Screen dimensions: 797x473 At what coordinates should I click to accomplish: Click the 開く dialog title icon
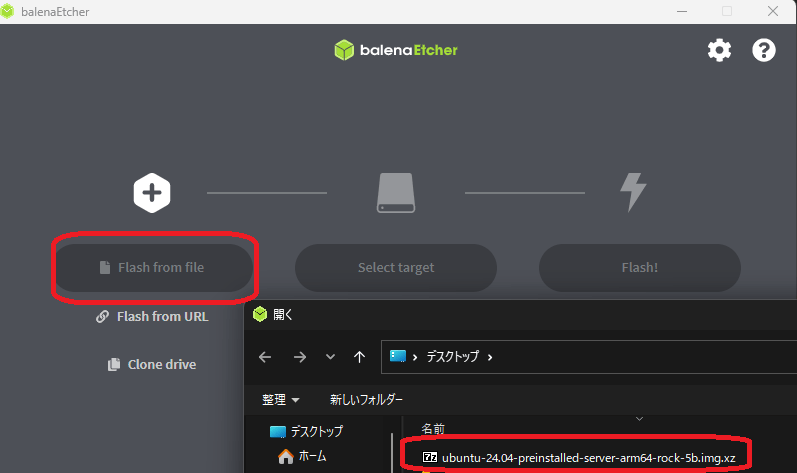click(x=260, y=314)
